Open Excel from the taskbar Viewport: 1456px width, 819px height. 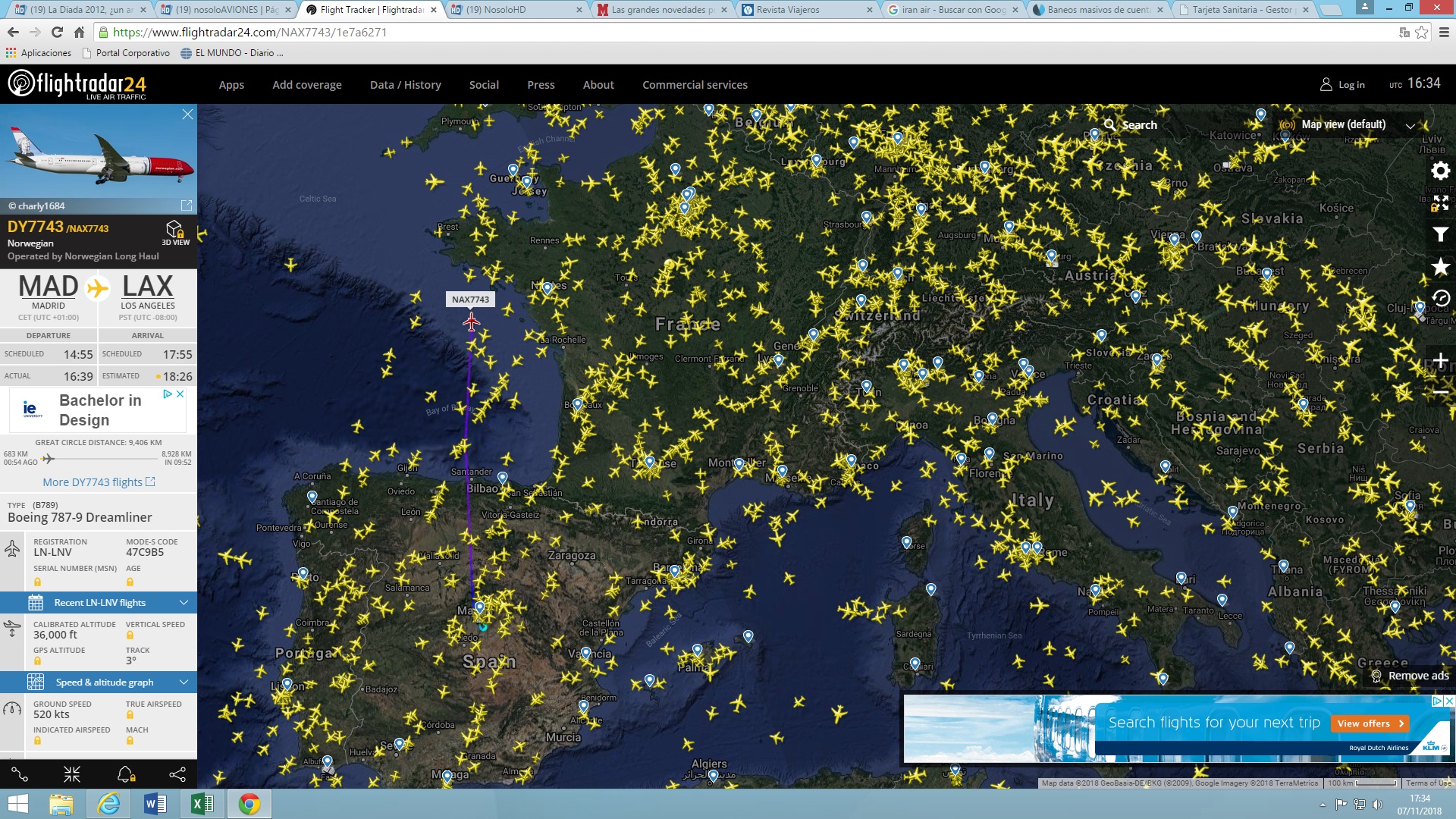[x=202, y=804]
